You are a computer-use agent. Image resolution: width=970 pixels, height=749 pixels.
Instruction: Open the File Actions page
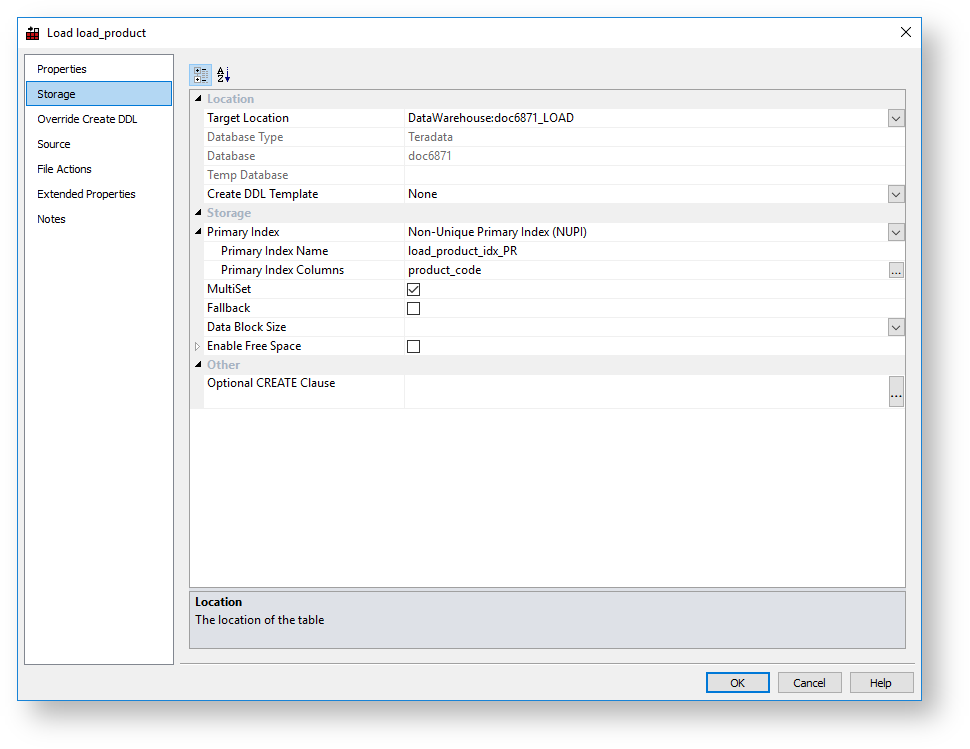click(99, 169)
